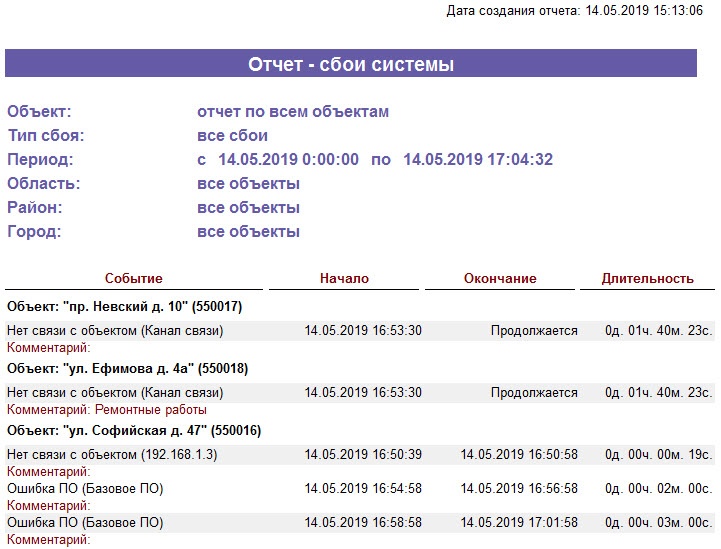Click the period start date '14.05.2019 0:00:00'
721x549 pixels.
click(x=288, y=160)
